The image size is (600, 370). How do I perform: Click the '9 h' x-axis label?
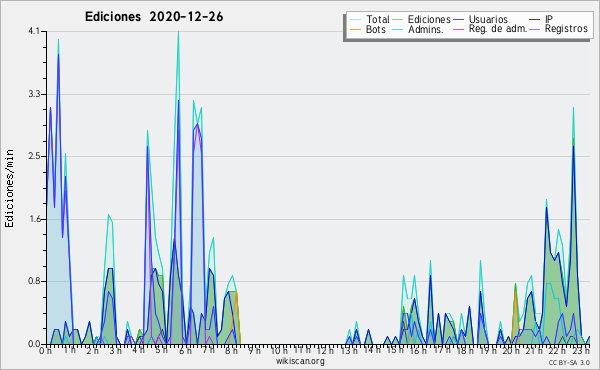[x=254, y=350]
